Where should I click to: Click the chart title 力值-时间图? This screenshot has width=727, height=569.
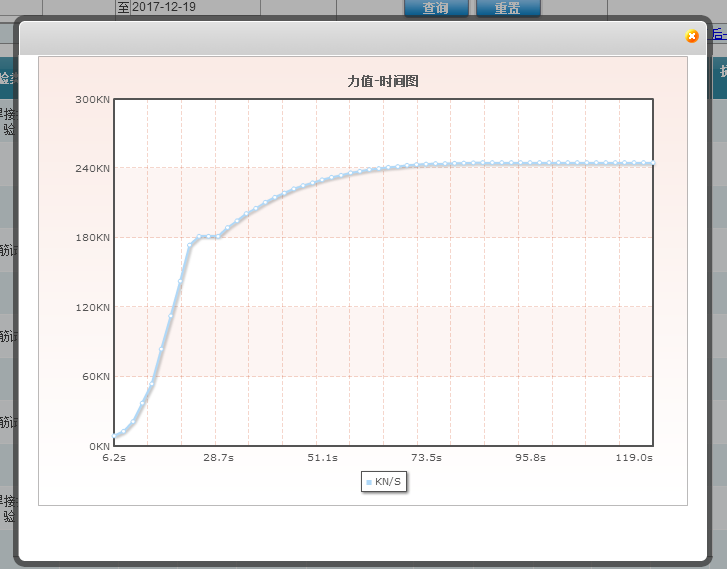point(383,81)
